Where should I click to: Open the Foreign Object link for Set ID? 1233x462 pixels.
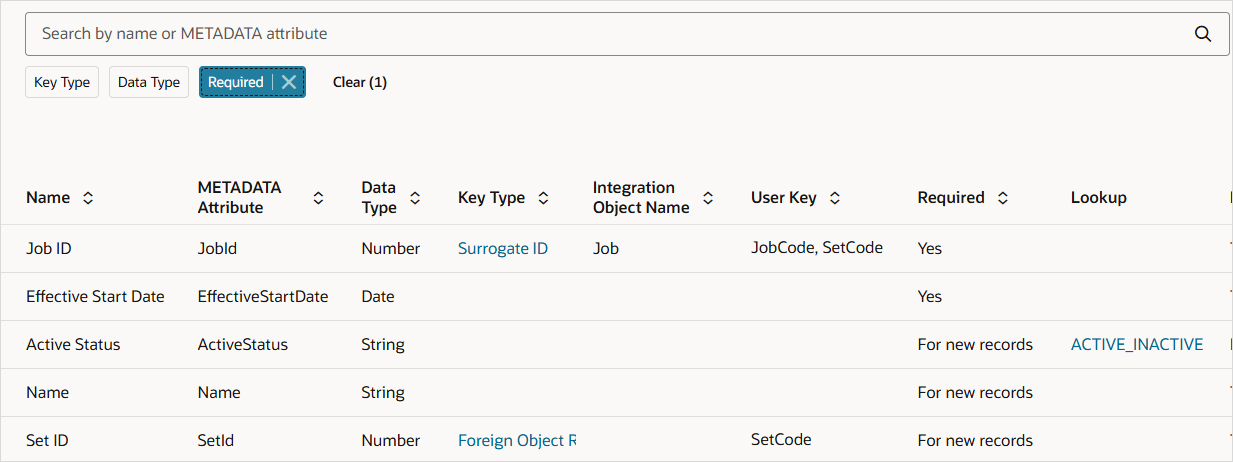click(x=516, y=440)
